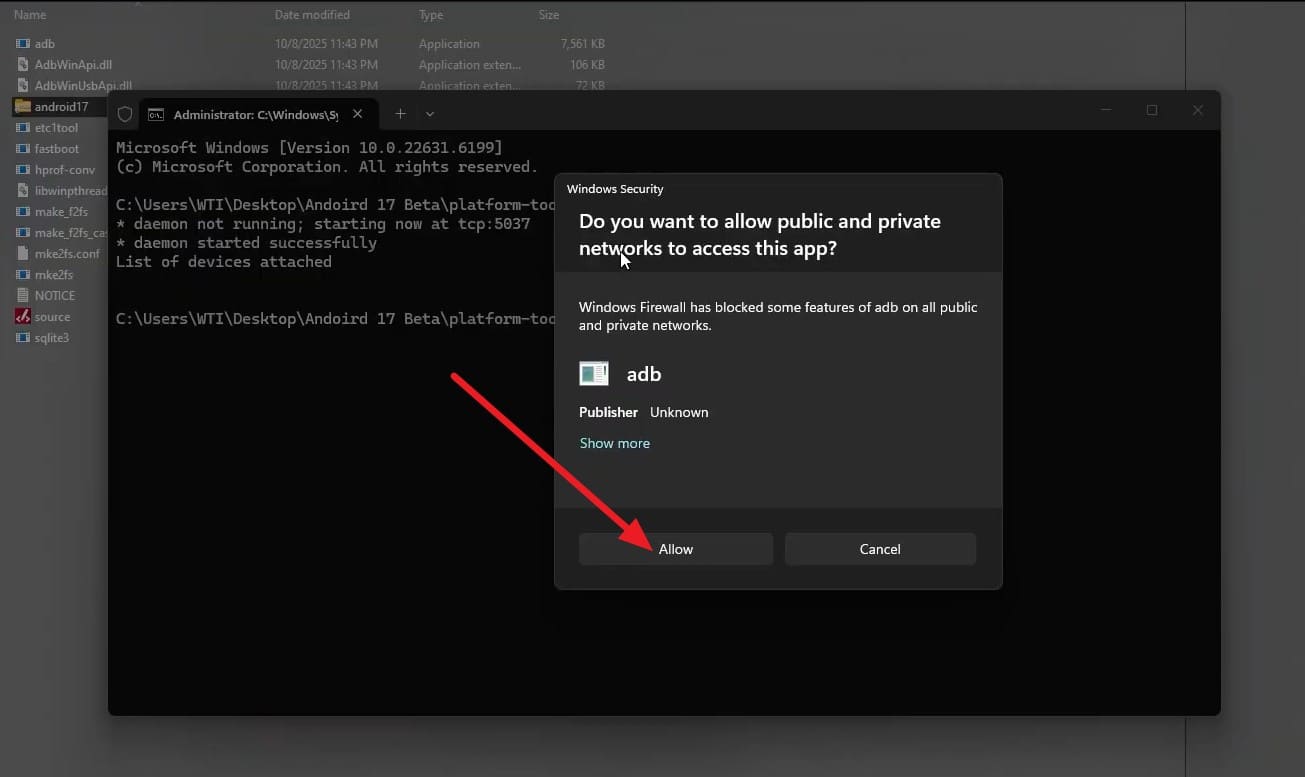The width and height of the screenshot is (1305, 777).
Task: Click the fastboot file name
Action: [57, 149]
